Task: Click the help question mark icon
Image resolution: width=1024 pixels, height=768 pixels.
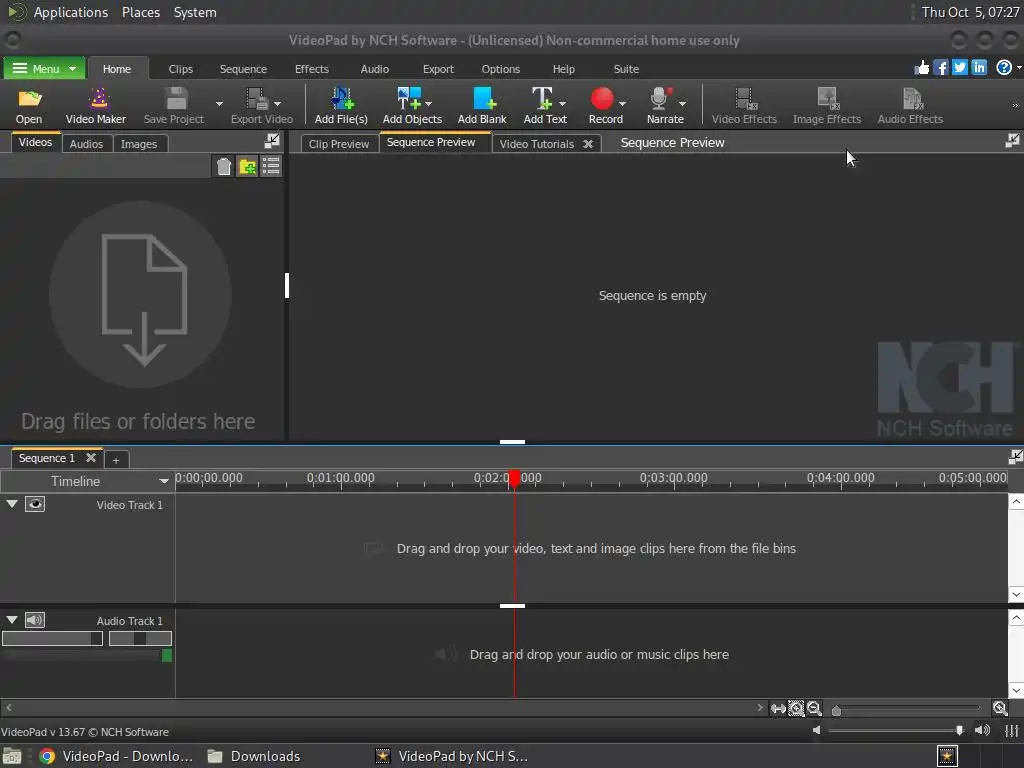Action: (1004, 67)
